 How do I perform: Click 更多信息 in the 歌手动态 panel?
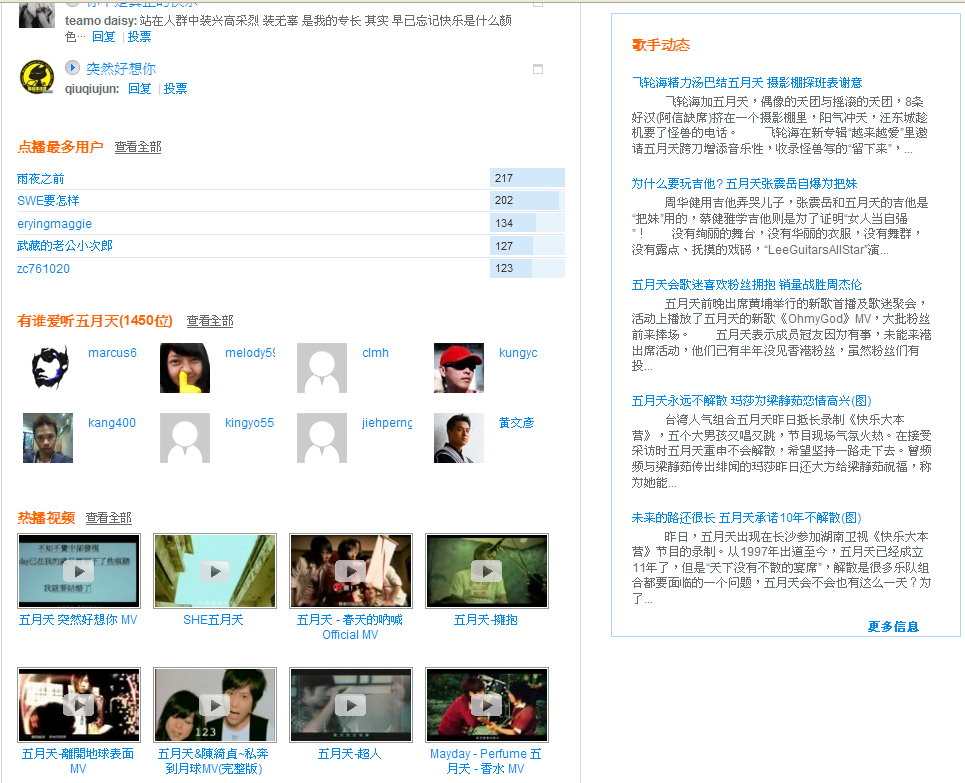pos(893,627)
